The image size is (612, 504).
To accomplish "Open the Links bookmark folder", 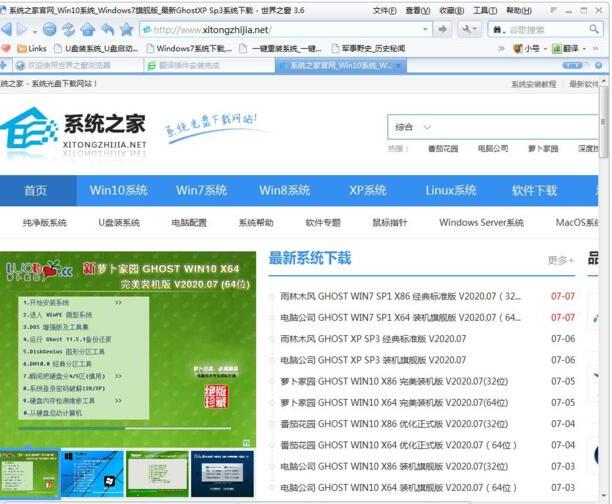I will point(32,48).
